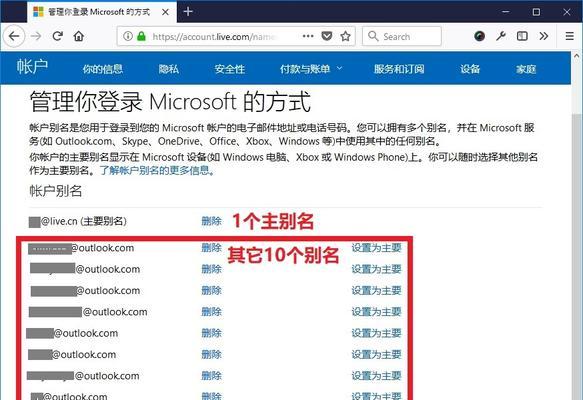Go to the home page icon
Image resolution: width=583 pixels, height=400 pixels.
pyautogui.click(x=79, y=36)
